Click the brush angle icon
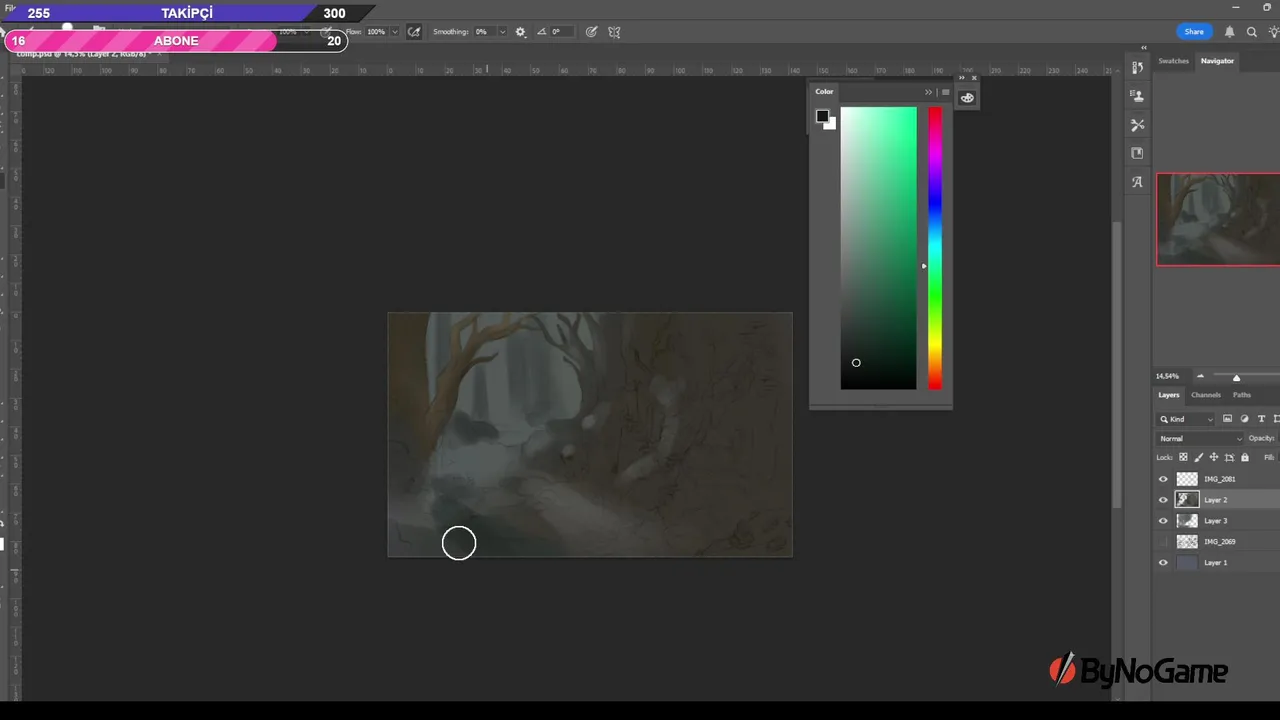Image resolution: width=1280 pixels, height=720 pixels. 541,32
